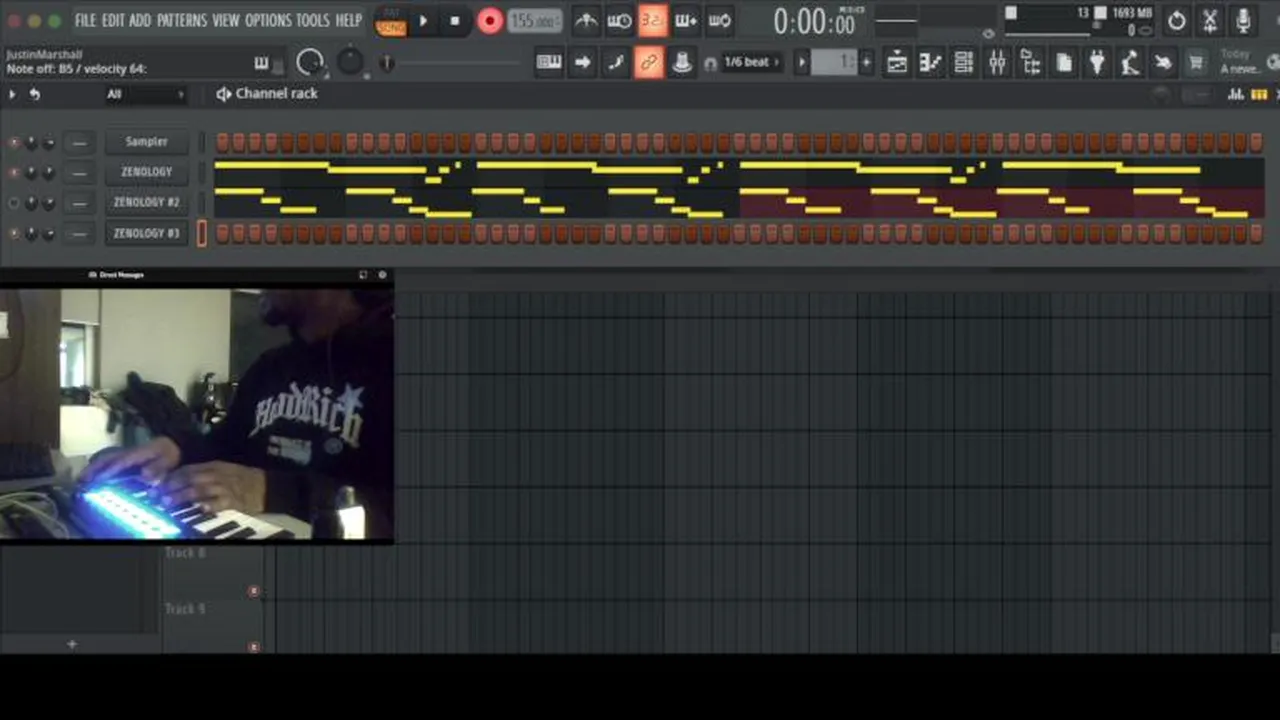Toggle the highlighted link icon in the toolbar

click(649, 63)
